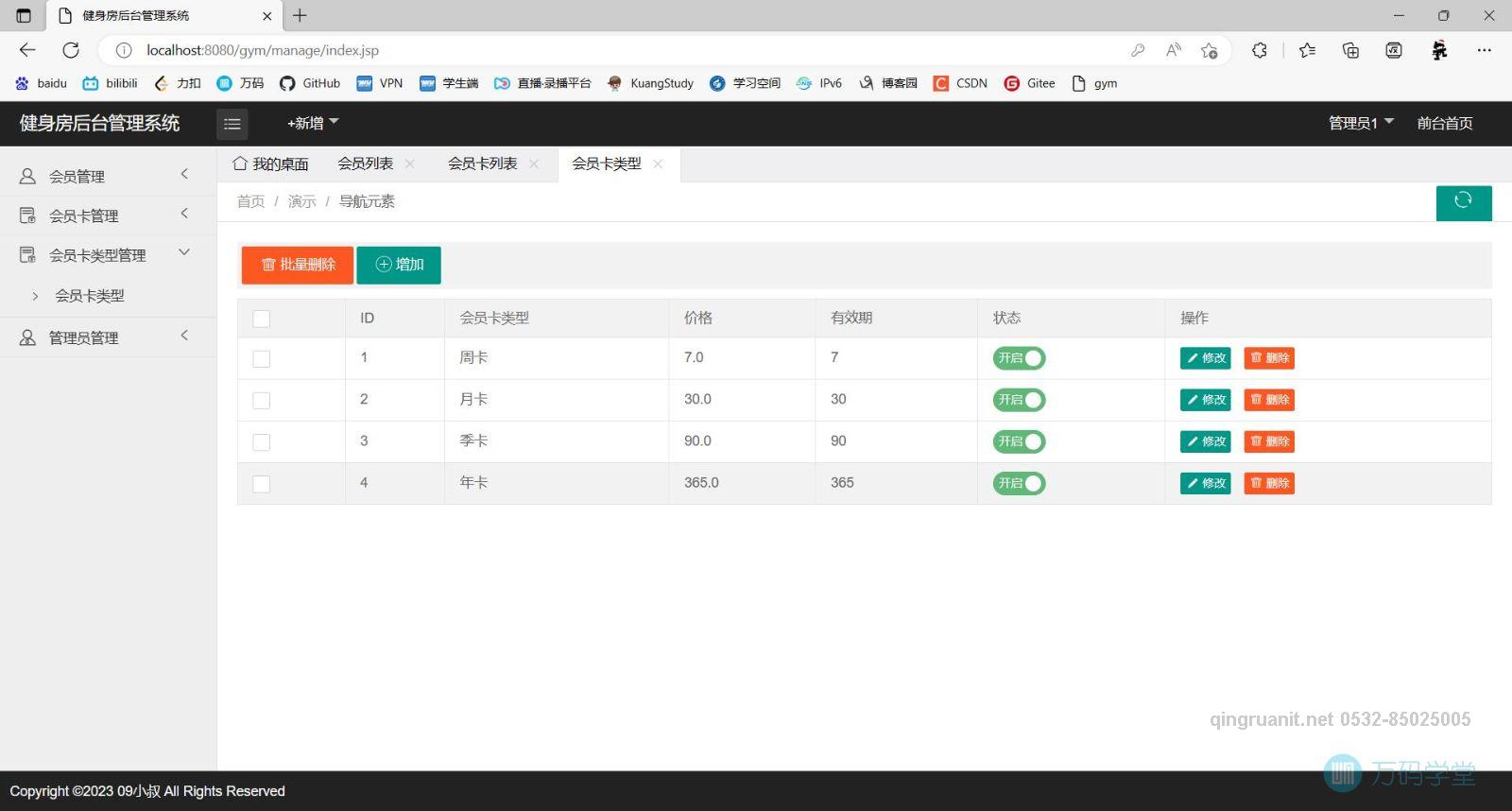Viewport: 1512px width, 811px height.
Task: Click 修改 for the 年卡 row
Action: click(1206, 483)
